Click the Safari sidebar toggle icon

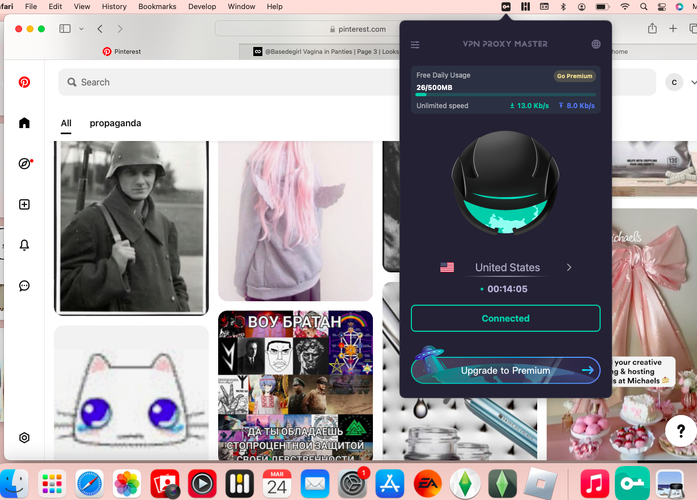pyautogui.click(x=65, y=28)
